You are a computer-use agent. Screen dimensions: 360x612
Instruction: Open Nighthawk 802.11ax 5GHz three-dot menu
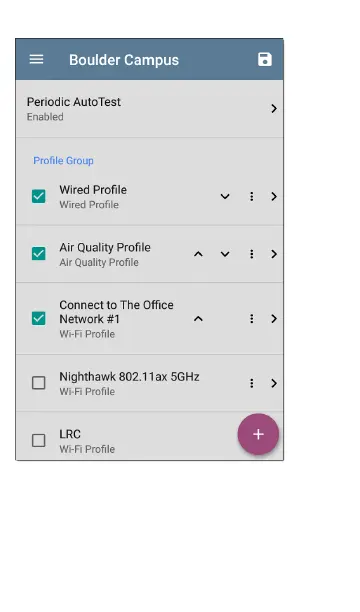coord(251,383)
